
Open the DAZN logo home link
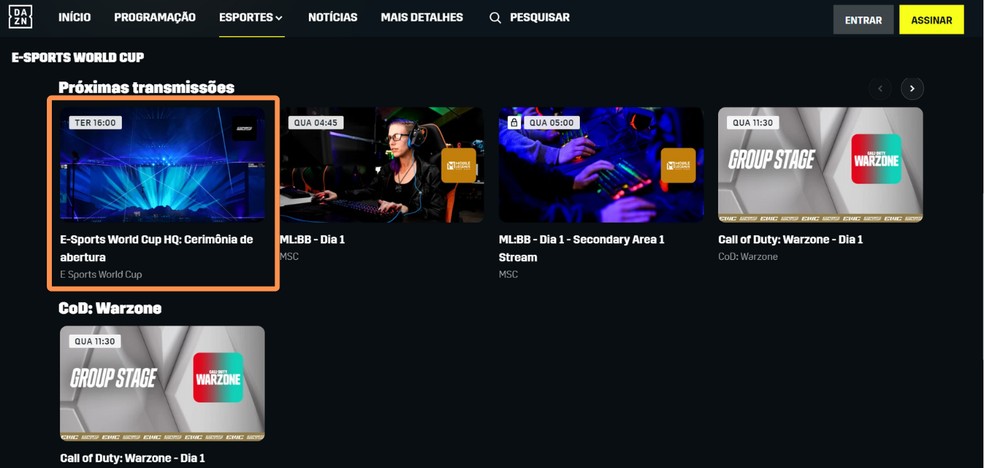pos(21,18)
